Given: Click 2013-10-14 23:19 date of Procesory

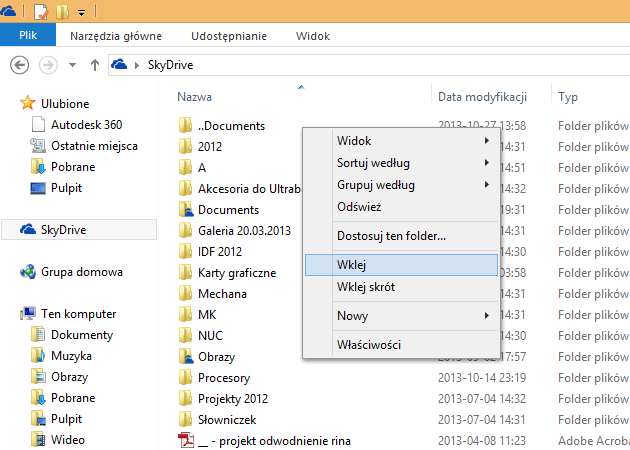Looking at the screenshot, I should pos(482,378).
